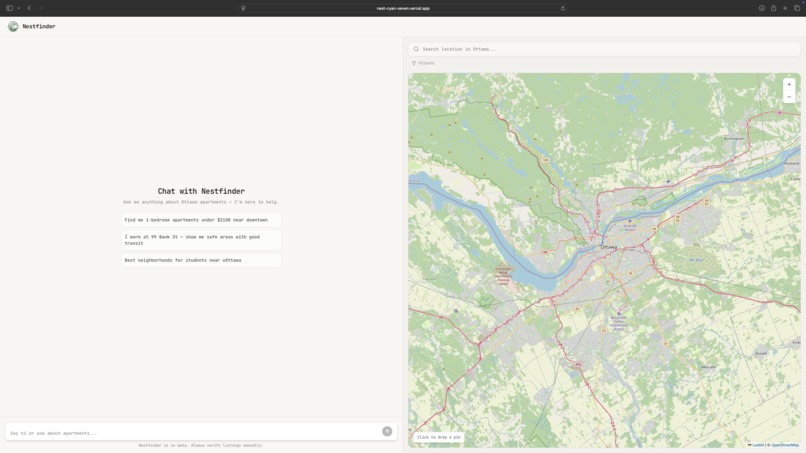The width and height of the screenshot is (806, 453).
Task: Focus the browser address bar URL
Action: [x=403, y=8]
